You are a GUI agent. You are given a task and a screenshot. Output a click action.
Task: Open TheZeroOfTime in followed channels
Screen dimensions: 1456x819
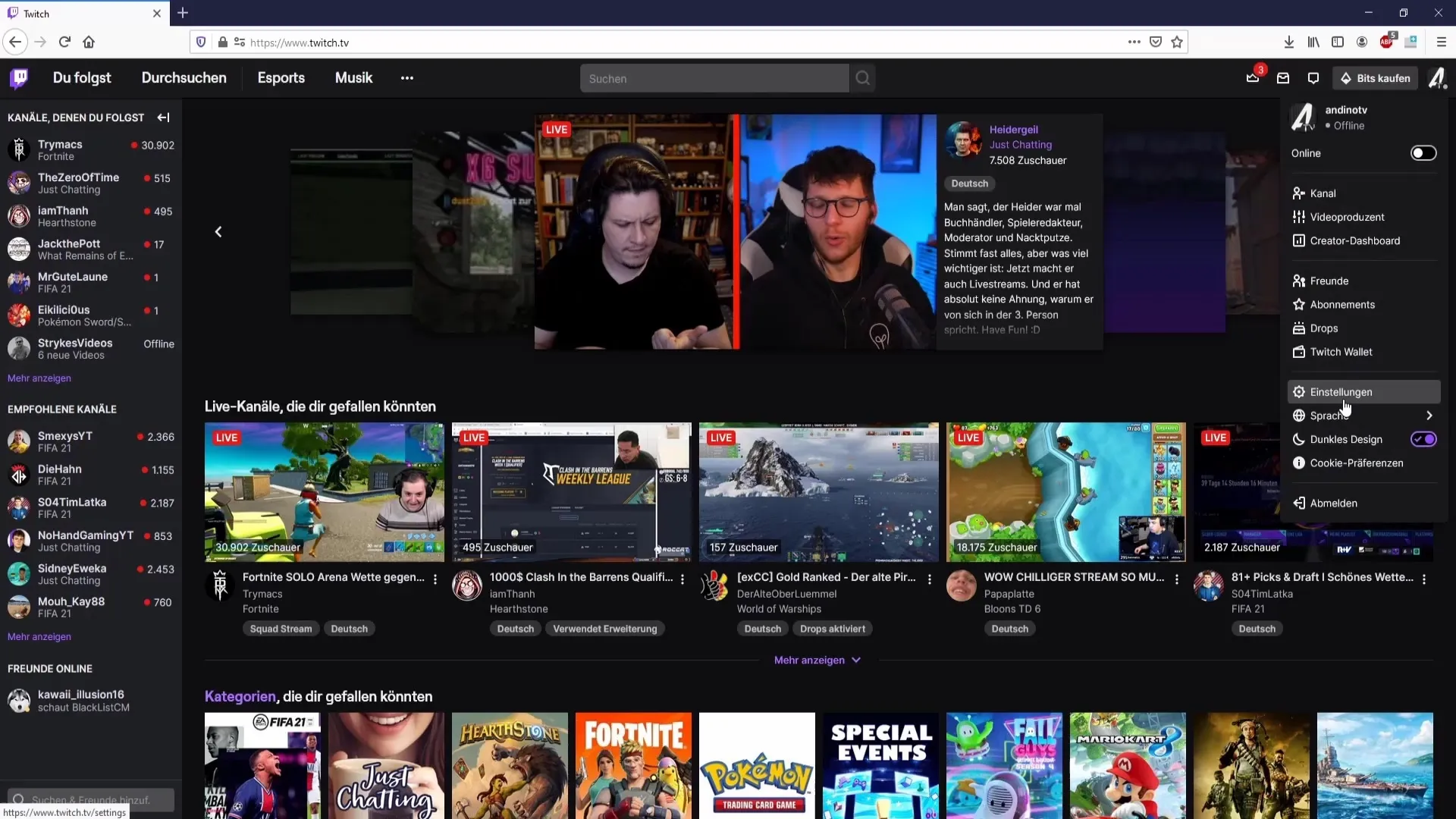(91, 183)
